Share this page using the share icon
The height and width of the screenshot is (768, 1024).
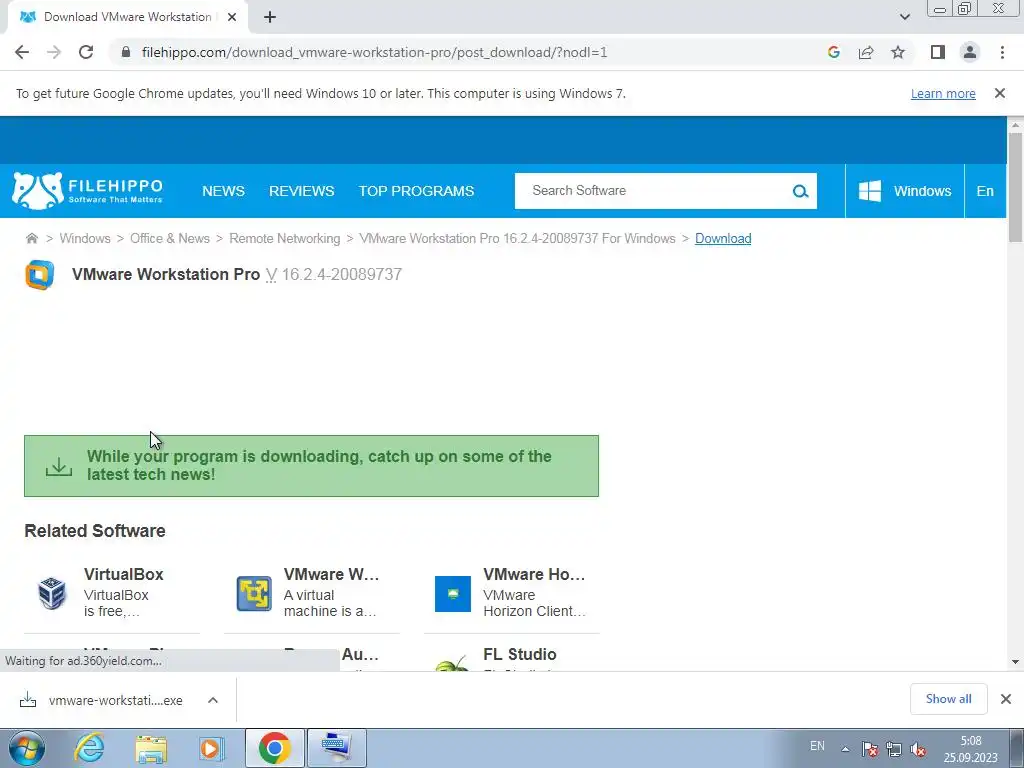(866, 52)
